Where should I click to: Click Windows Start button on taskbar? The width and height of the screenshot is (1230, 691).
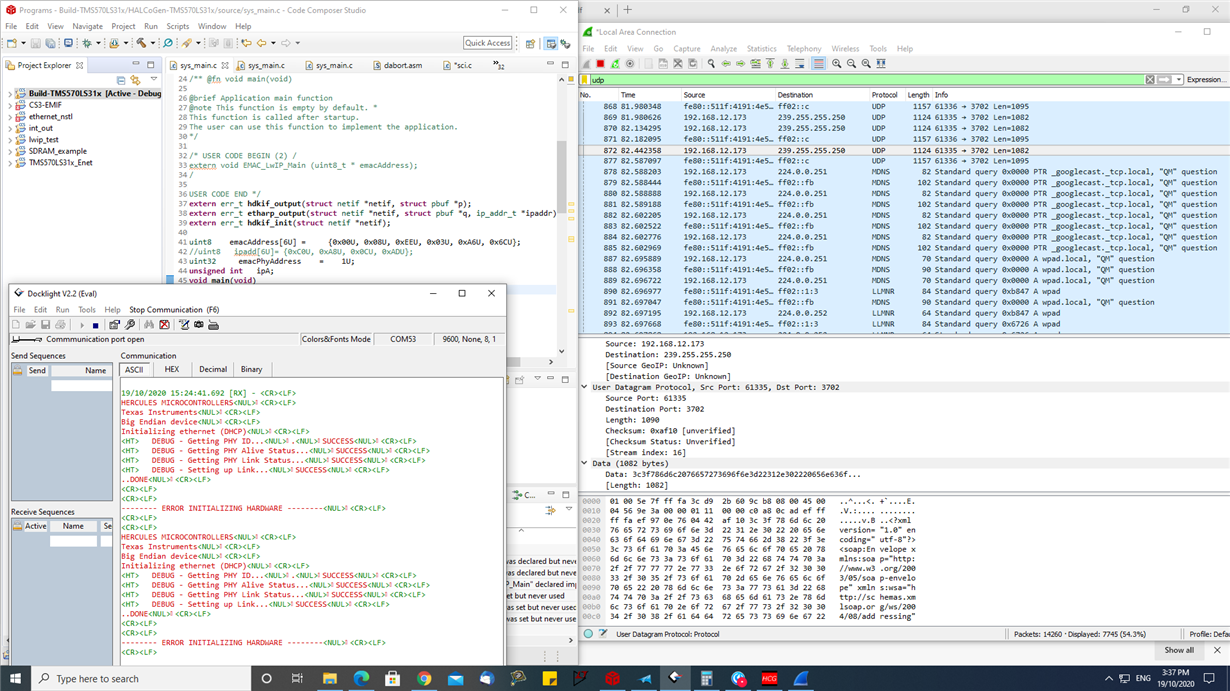pyautogui.click(x=14, y=678)
